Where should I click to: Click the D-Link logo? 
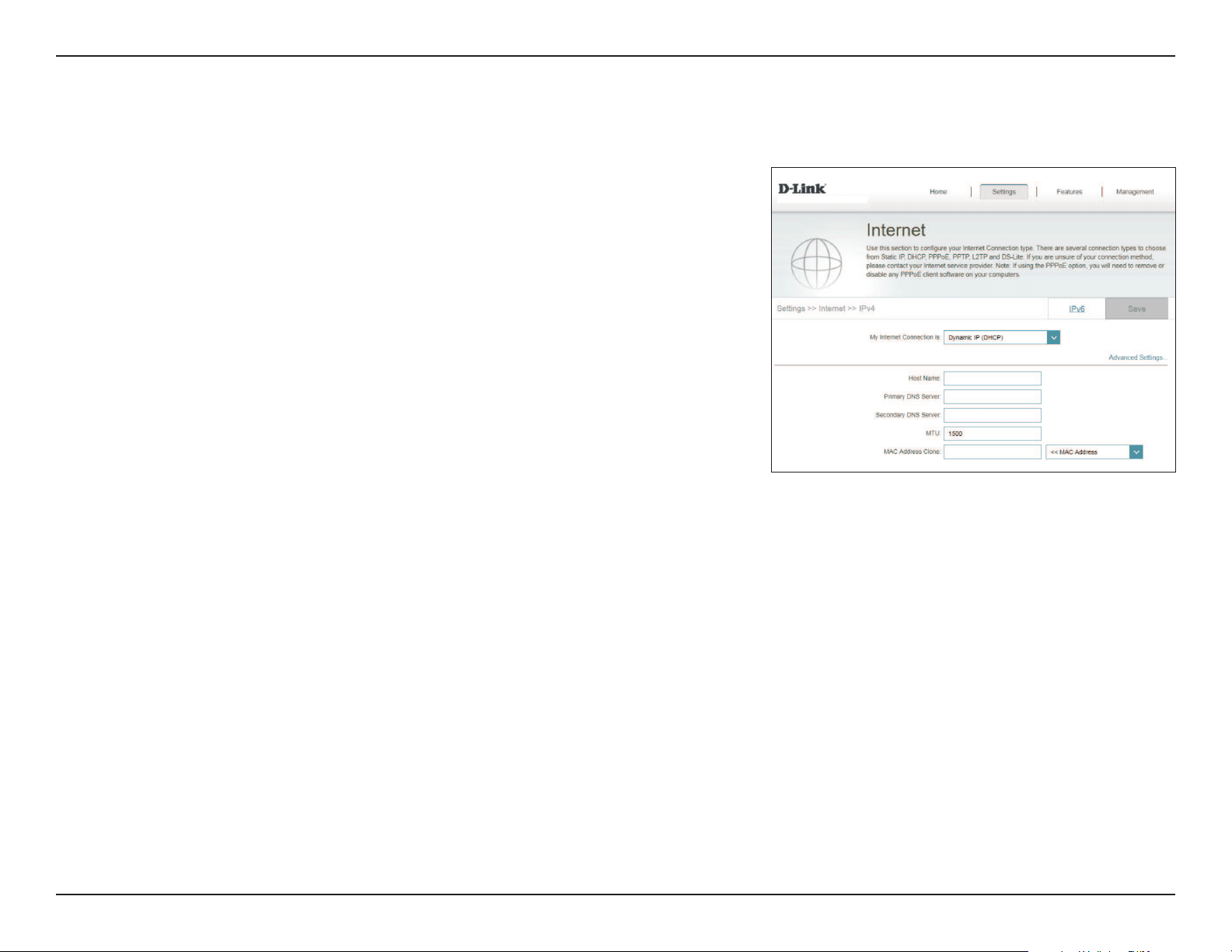pos(802,189)
